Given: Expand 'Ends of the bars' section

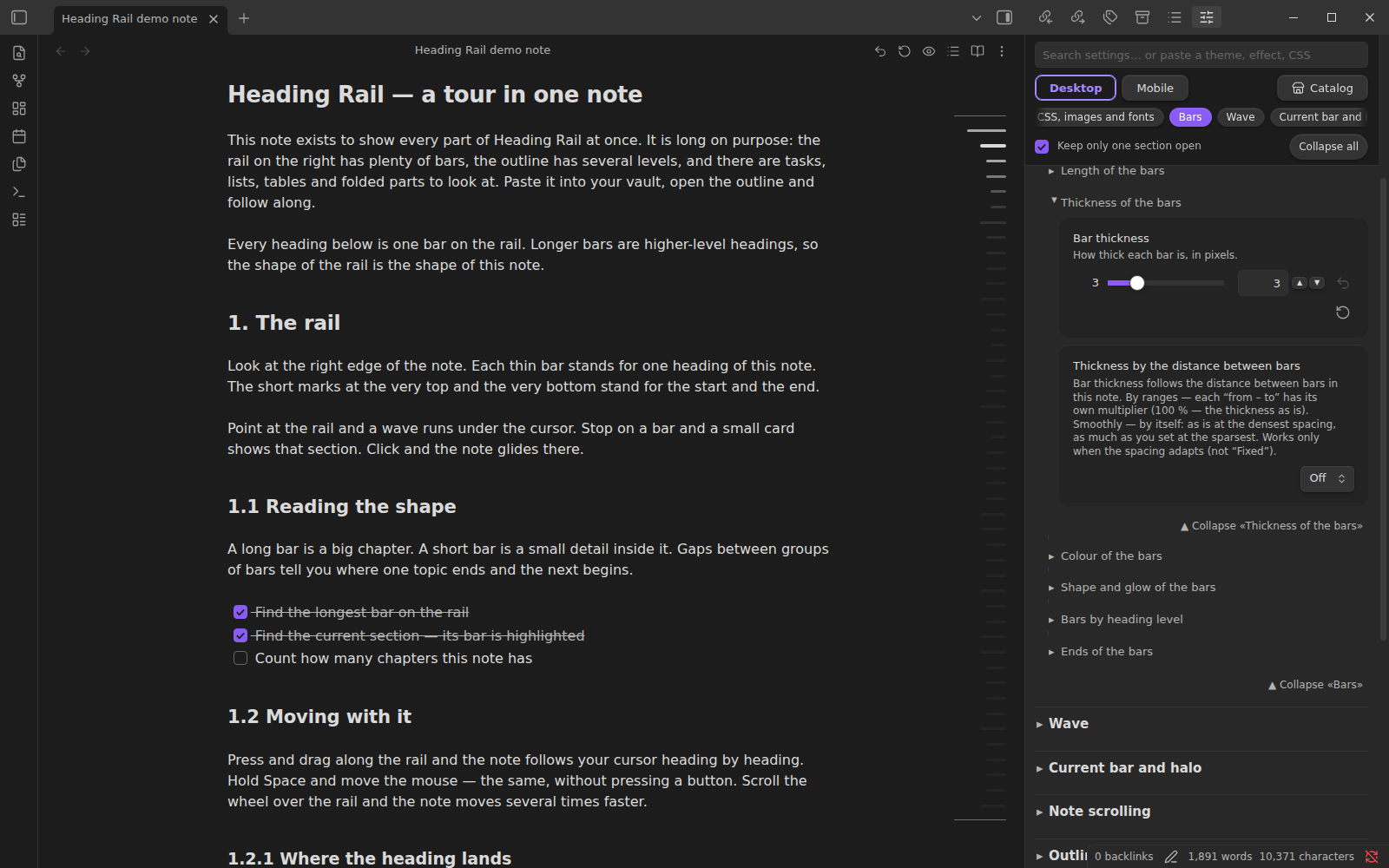Looking at the screenshot, I should (x=1106, y=652).
